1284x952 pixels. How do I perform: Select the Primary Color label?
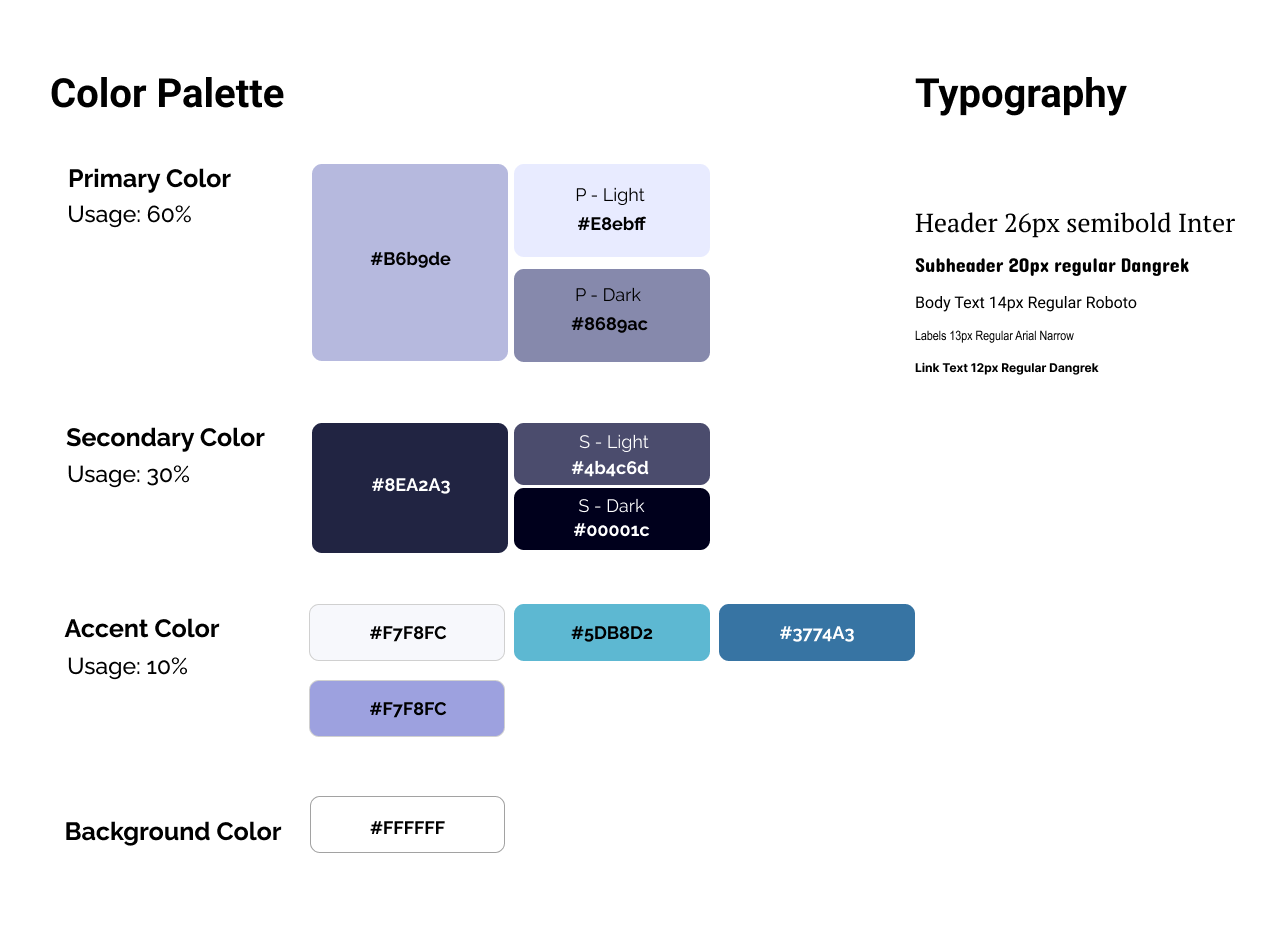[149, 179]
